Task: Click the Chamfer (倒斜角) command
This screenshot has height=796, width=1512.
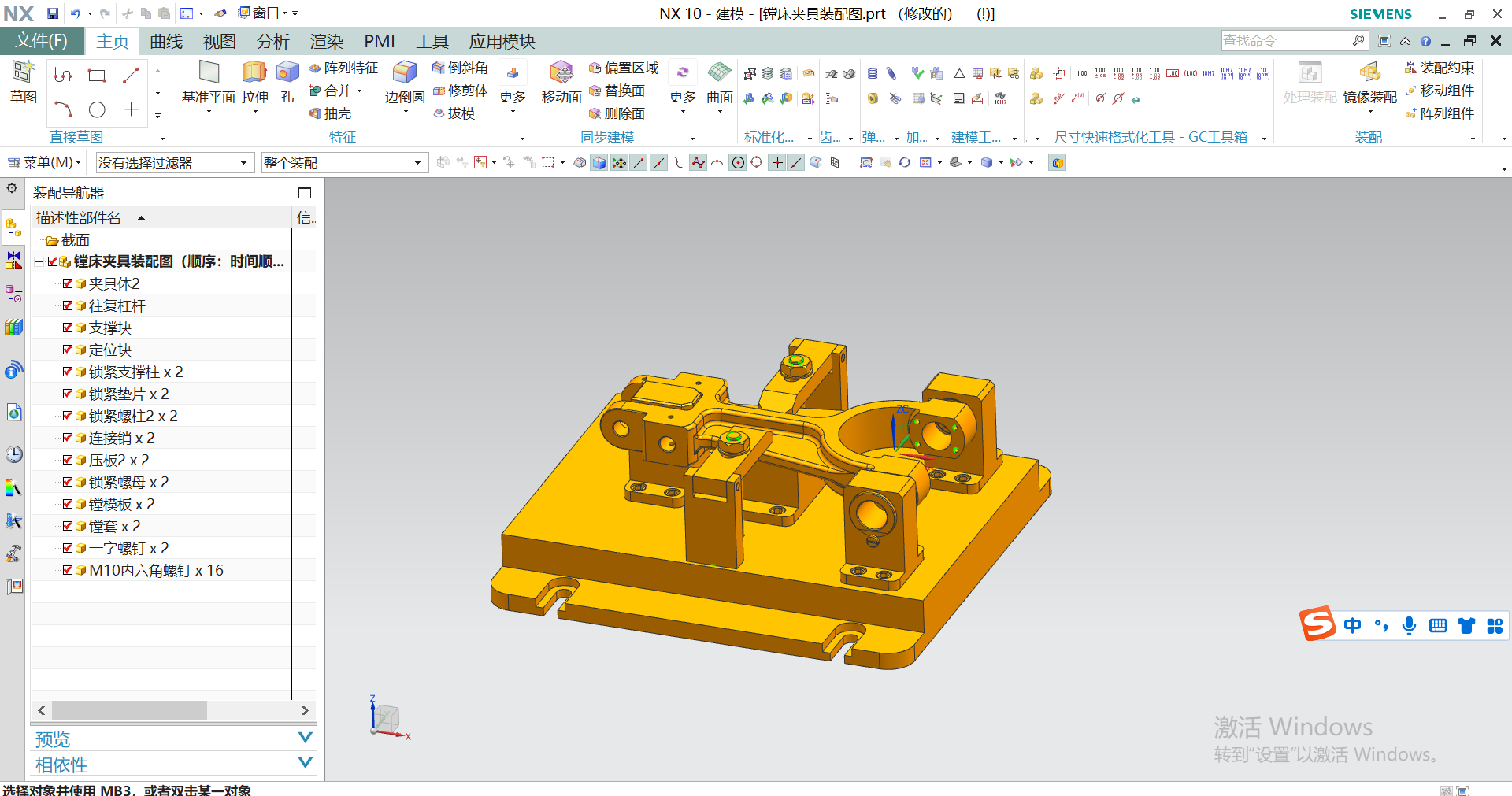Action: [460, 68]
